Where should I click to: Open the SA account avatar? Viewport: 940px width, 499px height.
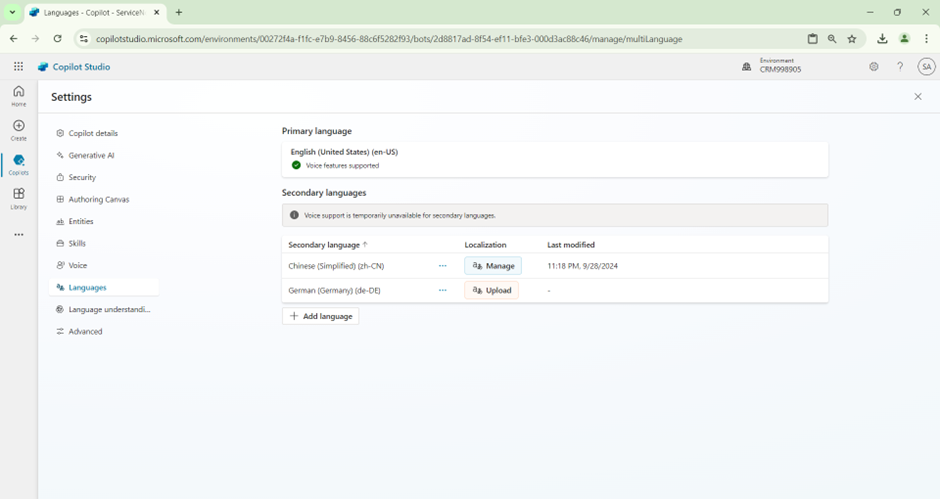coord(926,67)
